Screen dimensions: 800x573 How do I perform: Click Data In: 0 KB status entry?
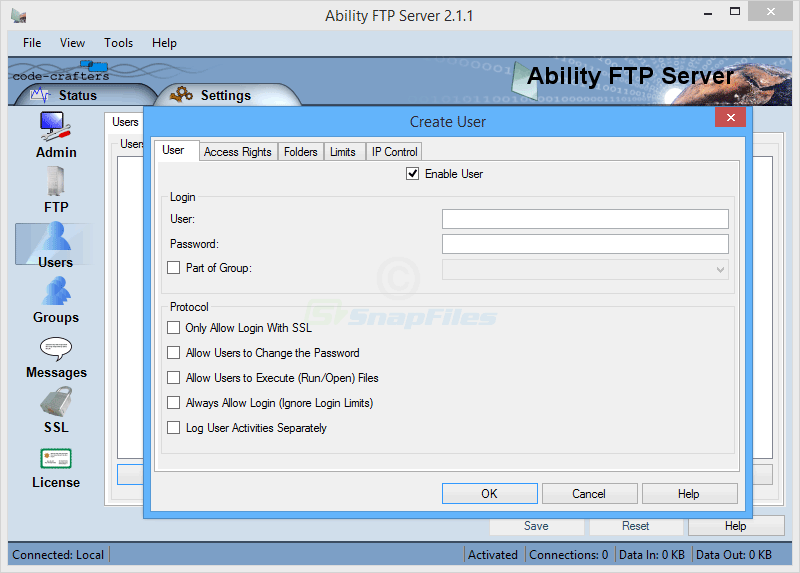click(652, 555)
